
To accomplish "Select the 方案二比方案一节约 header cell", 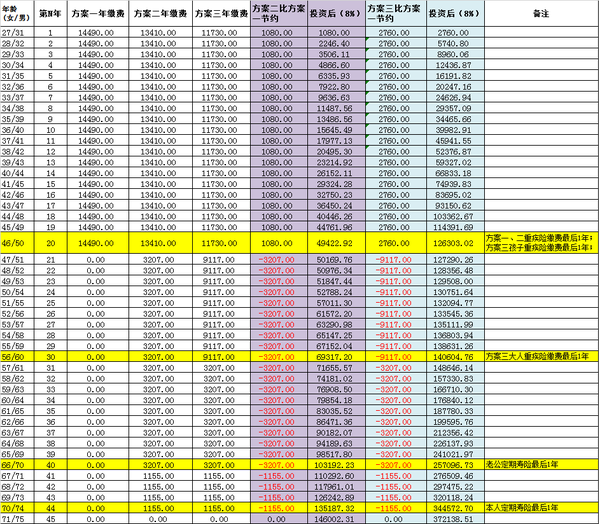I will (279, 14).
